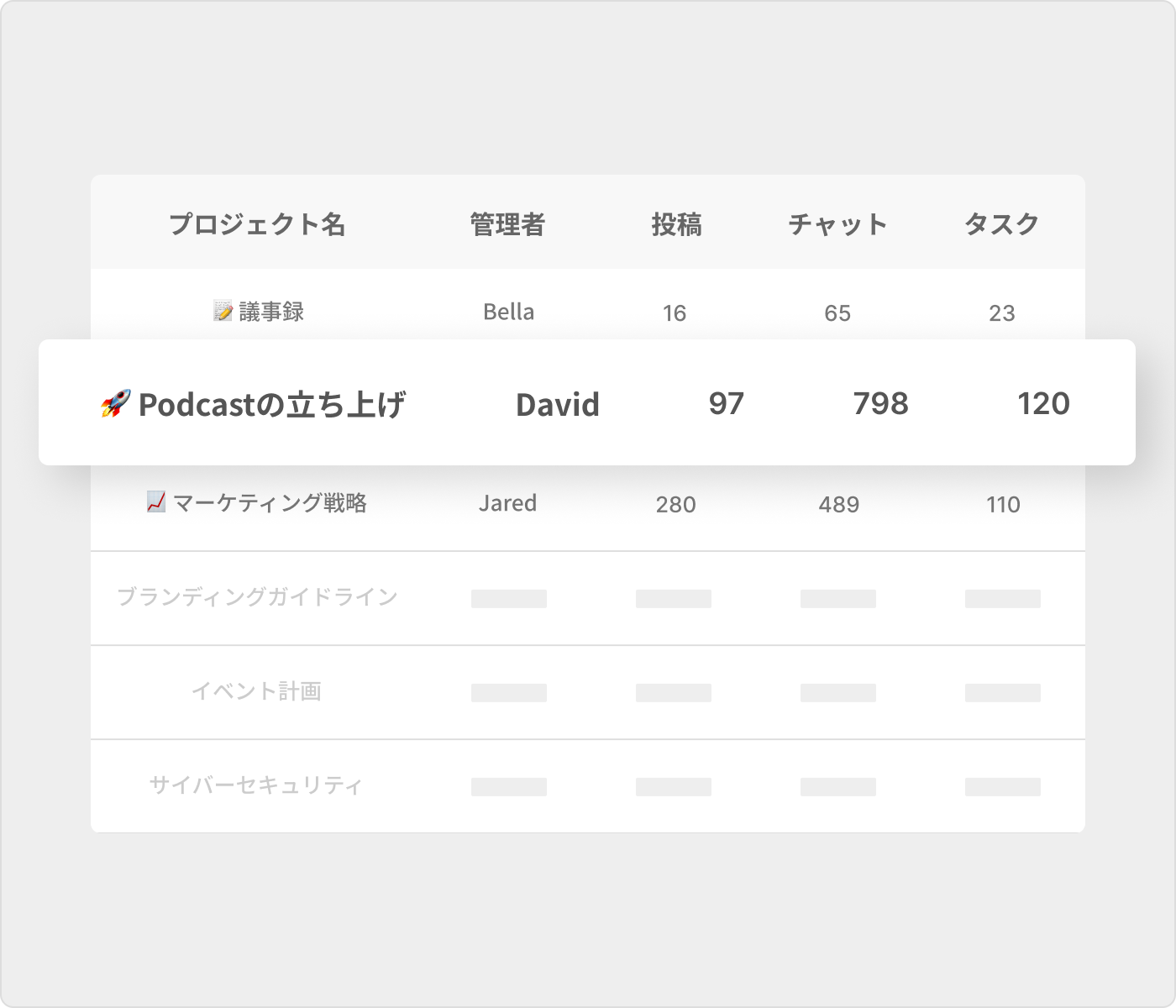
Task: Click manager name David
Action: pos(557,404)
